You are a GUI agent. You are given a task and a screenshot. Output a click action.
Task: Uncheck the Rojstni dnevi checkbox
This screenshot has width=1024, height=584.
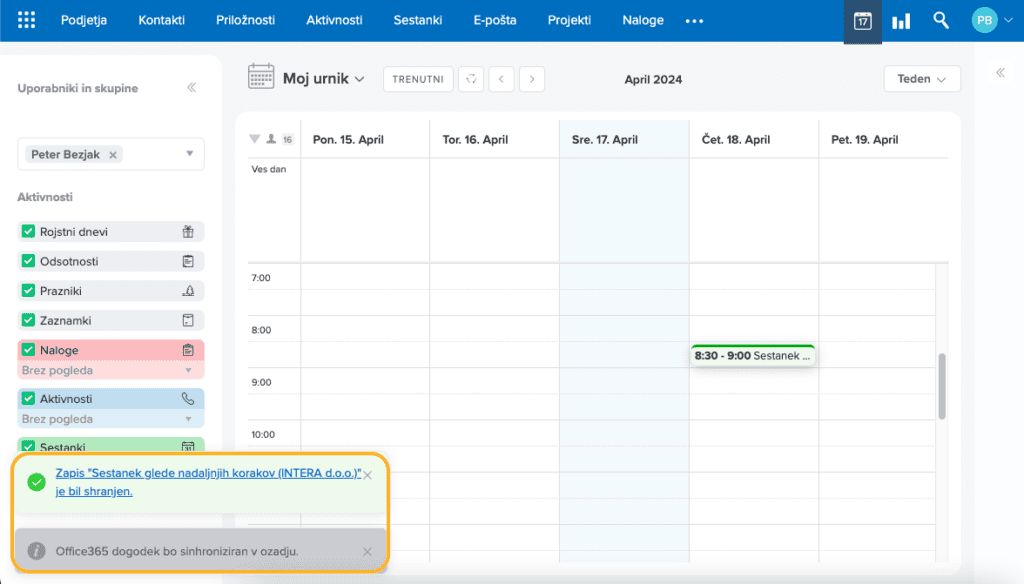pos(29,232)
